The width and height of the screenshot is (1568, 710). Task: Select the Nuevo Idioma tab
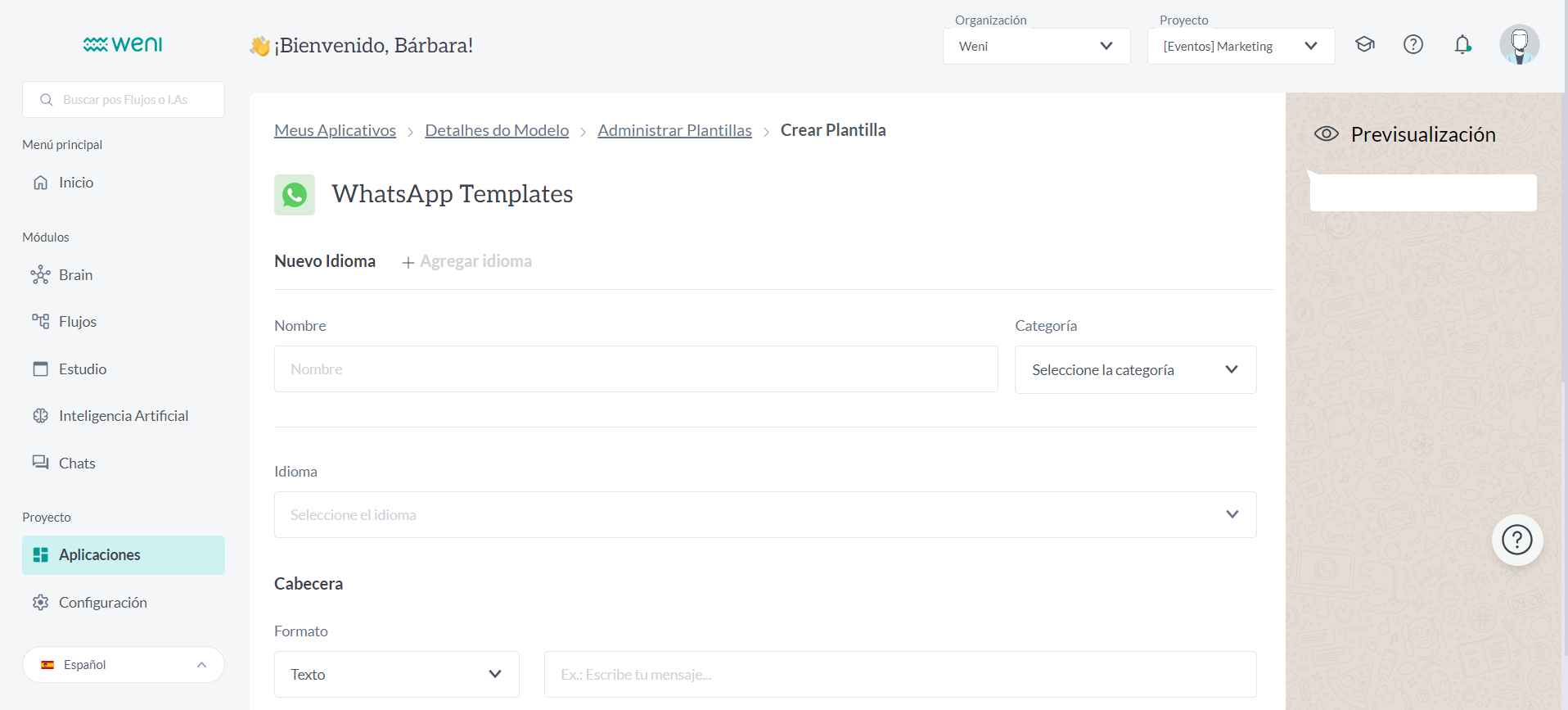point(325,261)
